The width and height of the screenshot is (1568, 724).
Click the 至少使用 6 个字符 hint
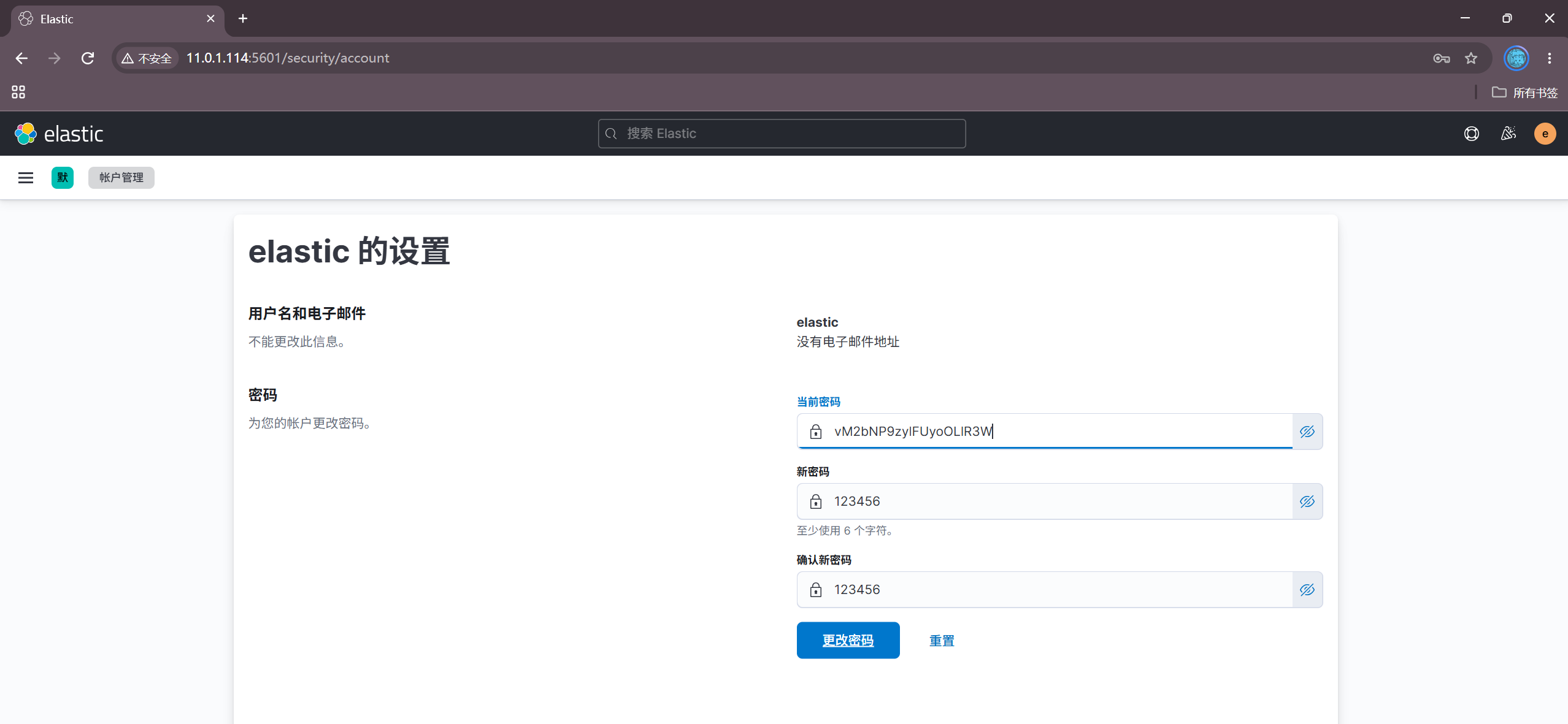(845, 531)
